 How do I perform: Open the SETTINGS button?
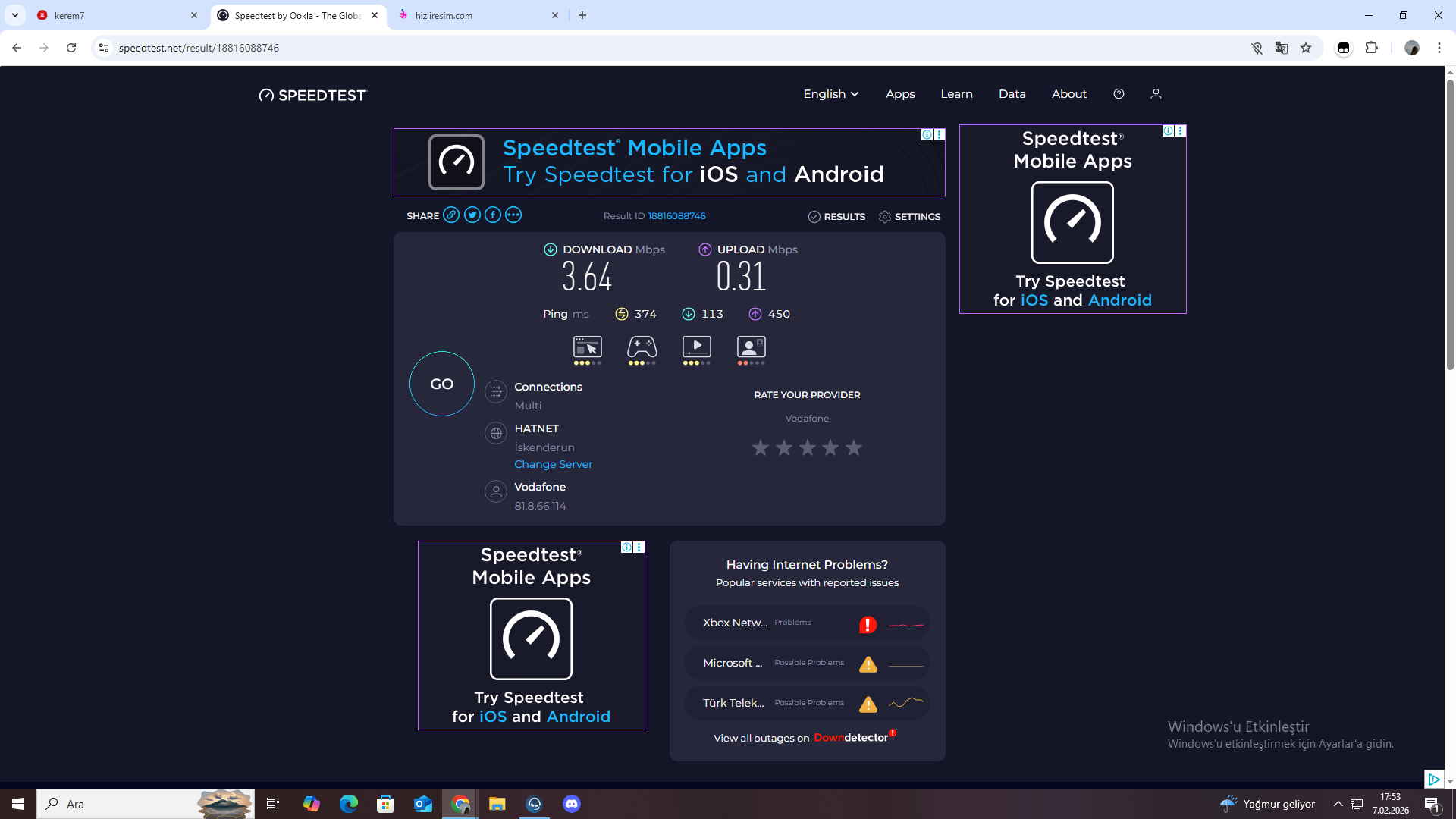point(910,217)
